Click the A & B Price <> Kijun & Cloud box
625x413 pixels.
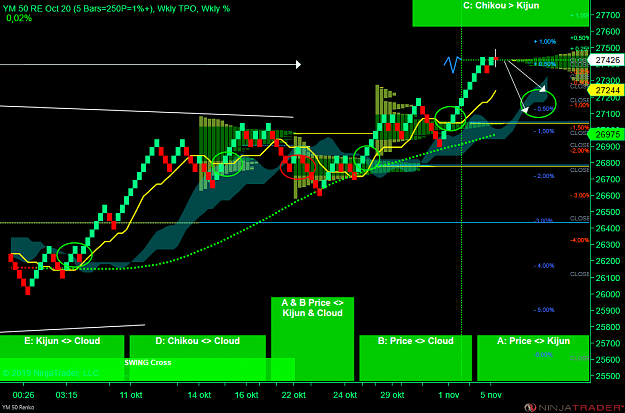pos(312,338)
